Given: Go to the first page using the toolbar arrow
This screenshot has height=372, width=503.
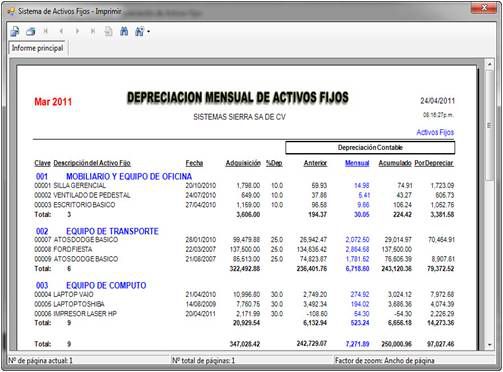Looking at the screenshot, I should 46,31.
